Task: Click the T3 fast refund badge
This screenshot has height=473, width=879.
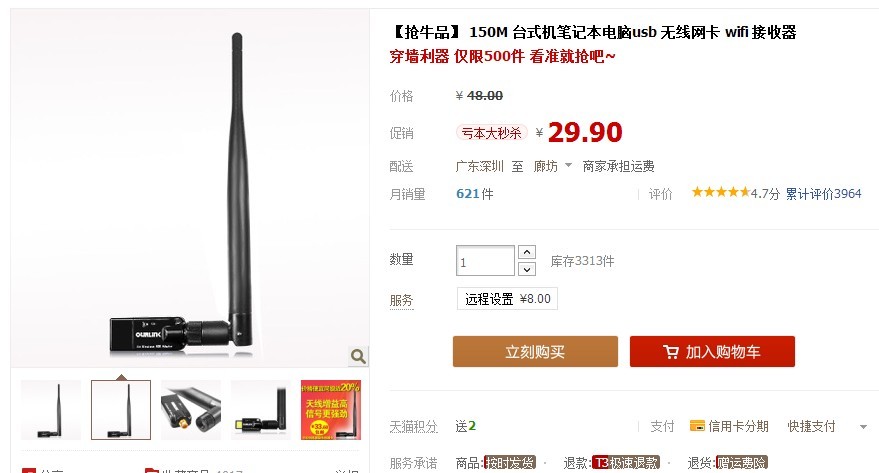Action: [x=626, y=463]
